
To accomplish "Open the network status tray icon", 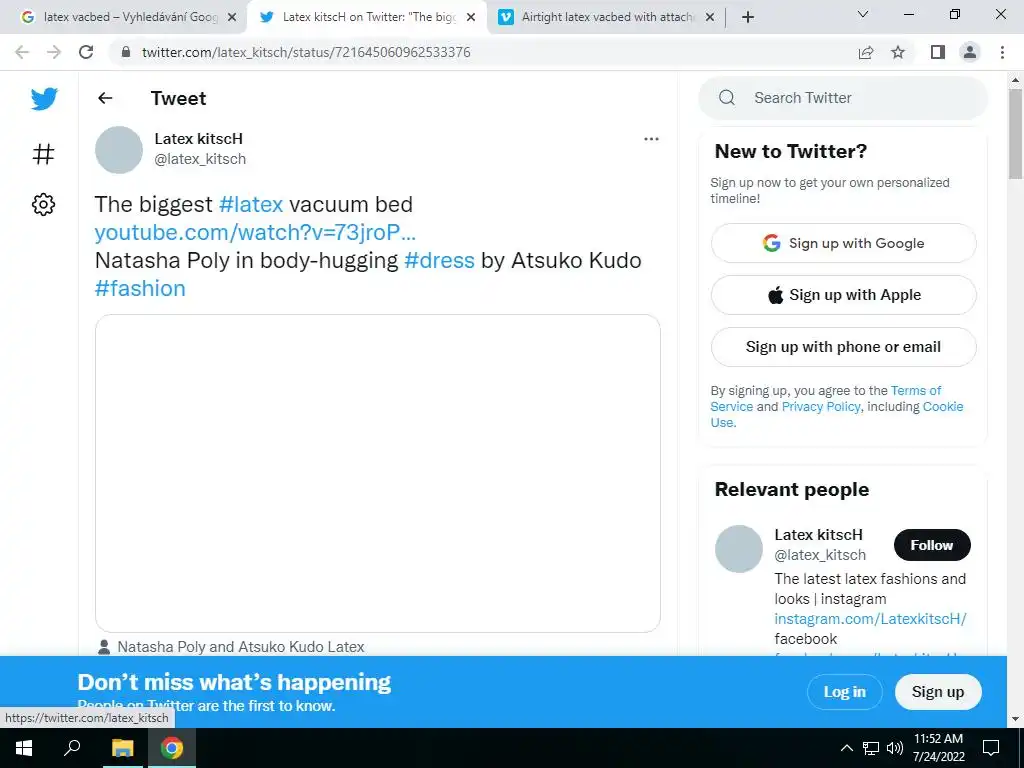I will (x=871, y=748).
